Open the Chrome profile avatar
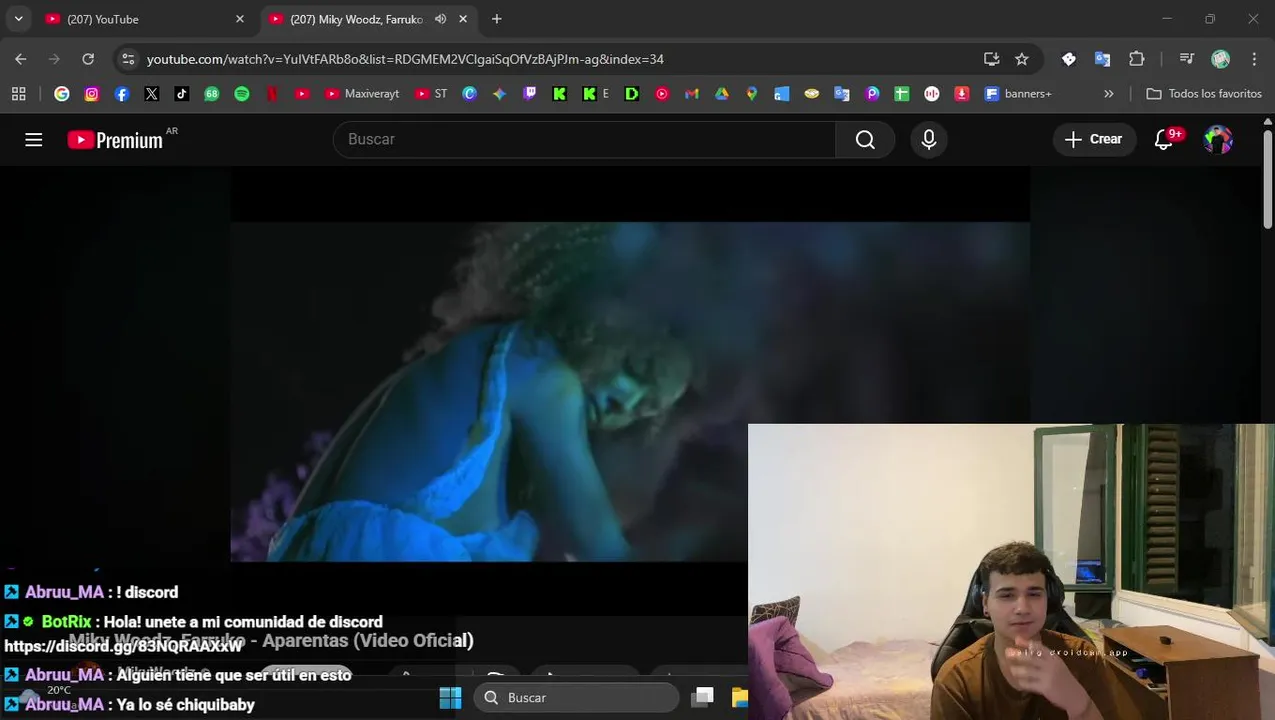The width and height of the screenshot is (1275, 720). [x=1221, y=59]
